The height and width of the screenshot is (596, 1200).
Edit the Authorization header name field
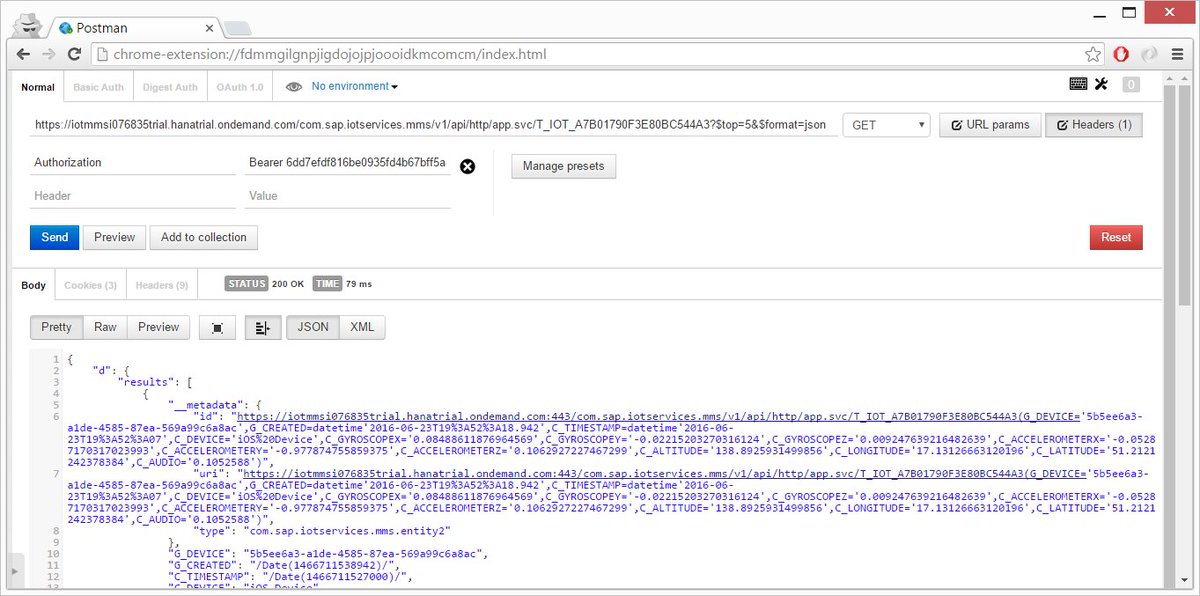tap(132, 163)
